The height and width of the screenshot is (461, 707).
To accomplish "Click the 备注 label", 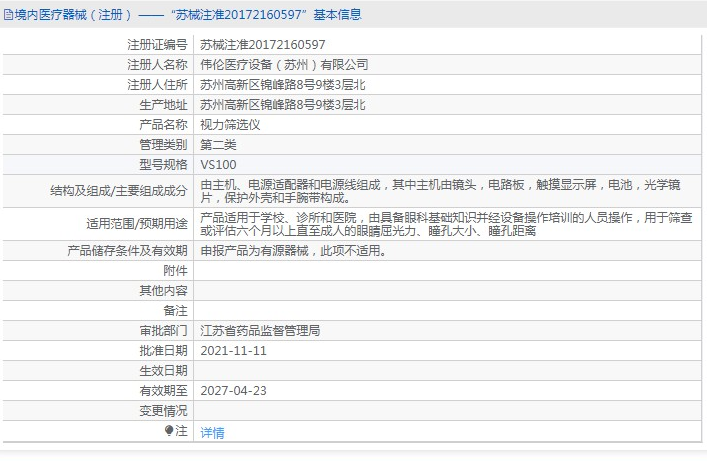I will coord(175,310).
